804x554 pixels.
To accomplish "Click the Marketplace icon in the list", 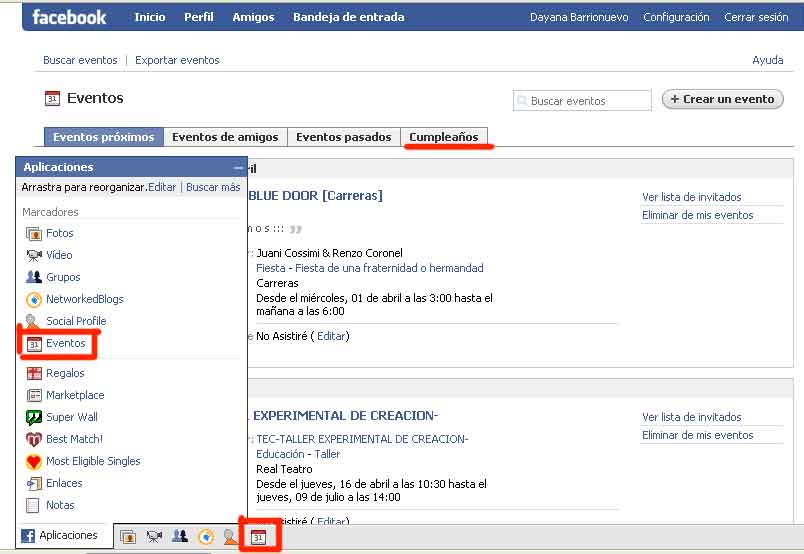I will click(x=34, y=395).
